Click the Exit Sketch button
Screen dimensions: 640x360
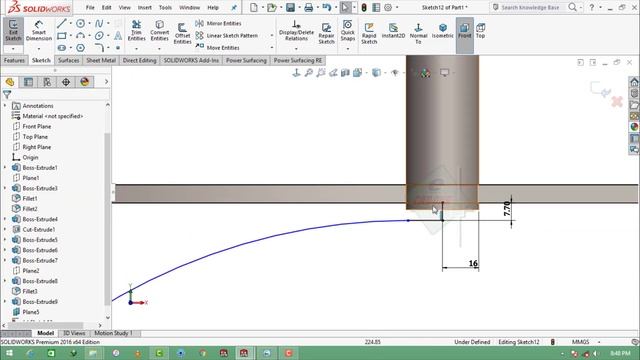[x=13, y=30]
